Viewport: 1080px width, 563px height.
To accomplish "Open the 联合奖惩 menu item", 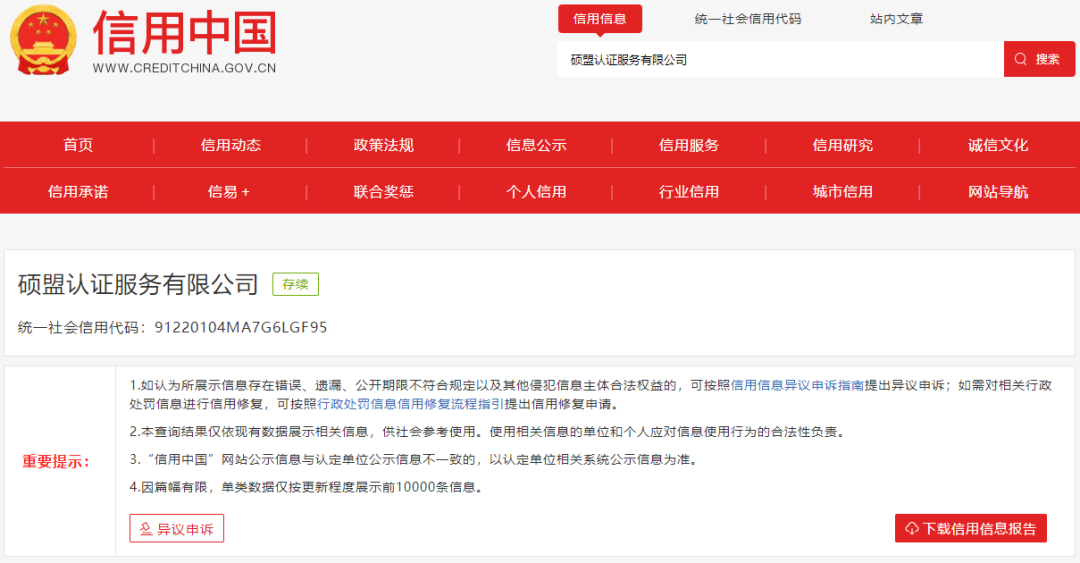I will (384, 192).
